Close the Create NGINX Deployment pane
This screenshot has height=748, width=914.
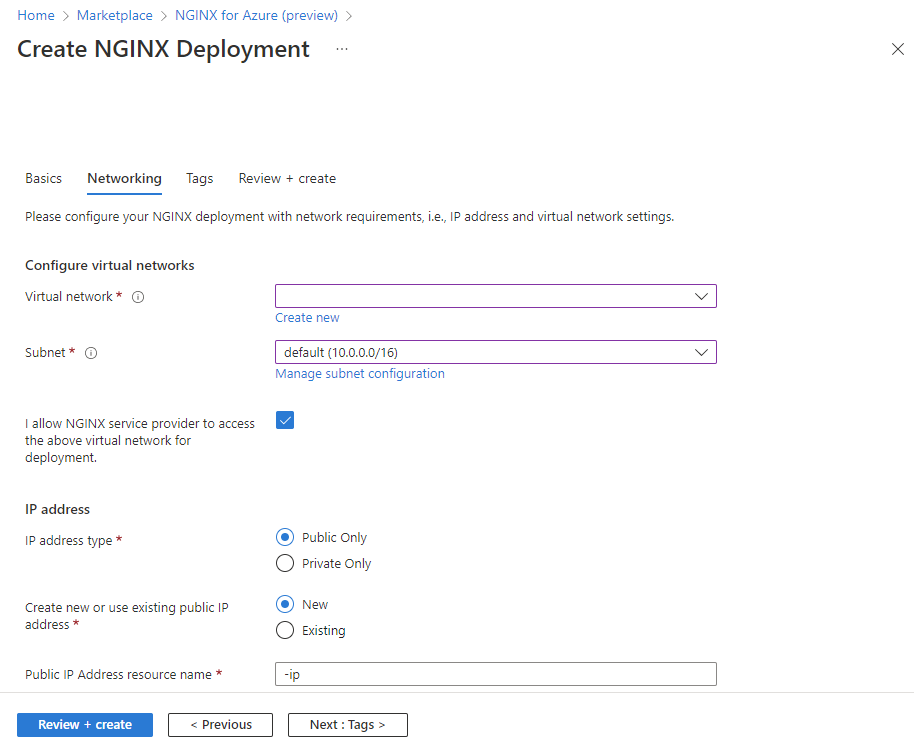(898, 50)
